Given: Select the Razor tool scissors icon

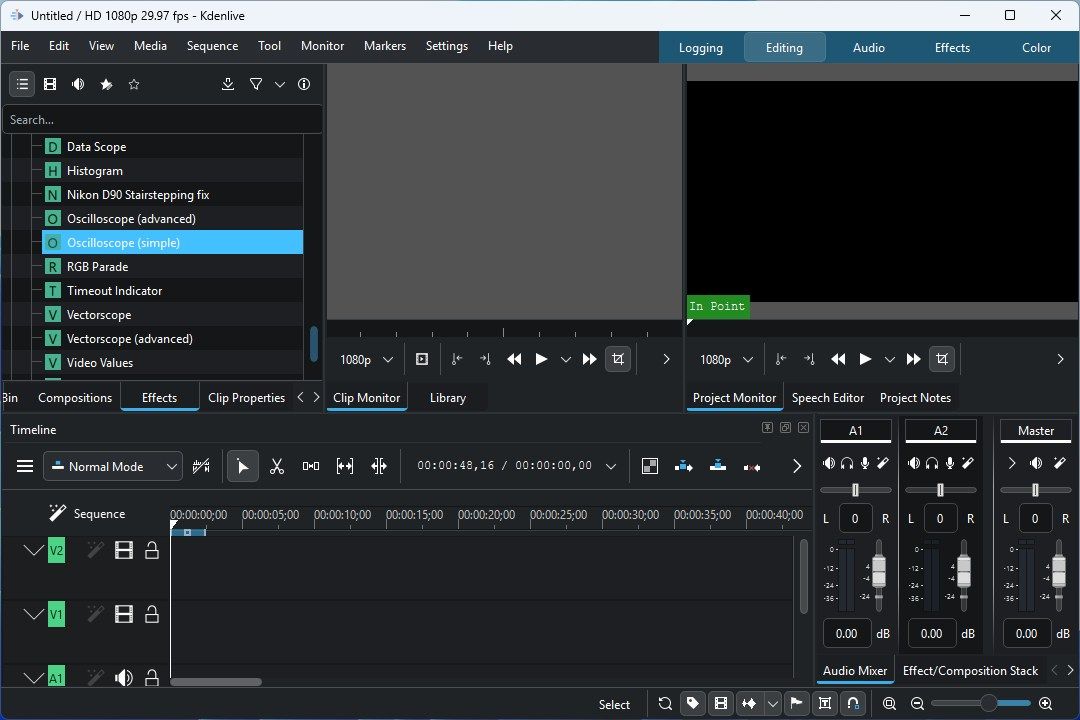Looking at the screenshot, I should click(277, 466).
